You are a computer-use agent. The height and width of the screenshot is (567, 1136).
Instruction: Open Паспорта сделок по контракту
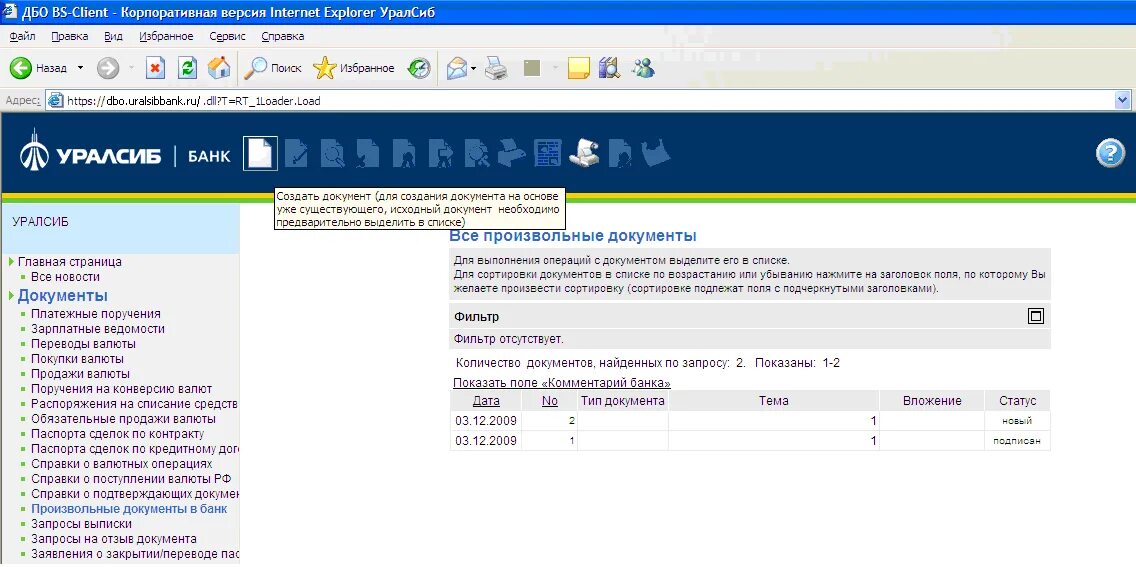coord(117,434)
